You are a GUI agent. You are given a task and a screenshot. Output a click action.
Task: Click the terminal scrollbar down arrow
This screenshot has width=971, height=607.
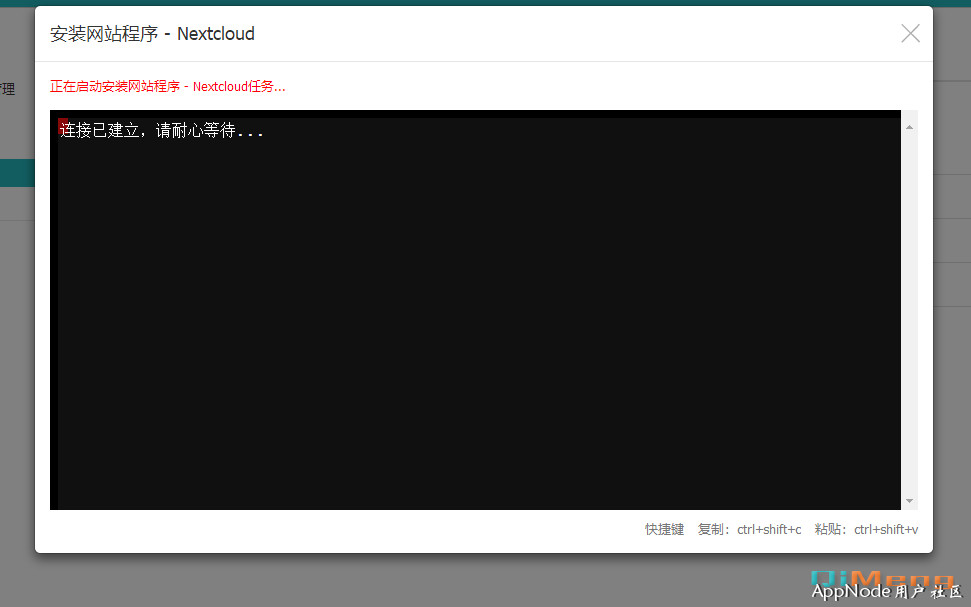(x=909, y=500)
